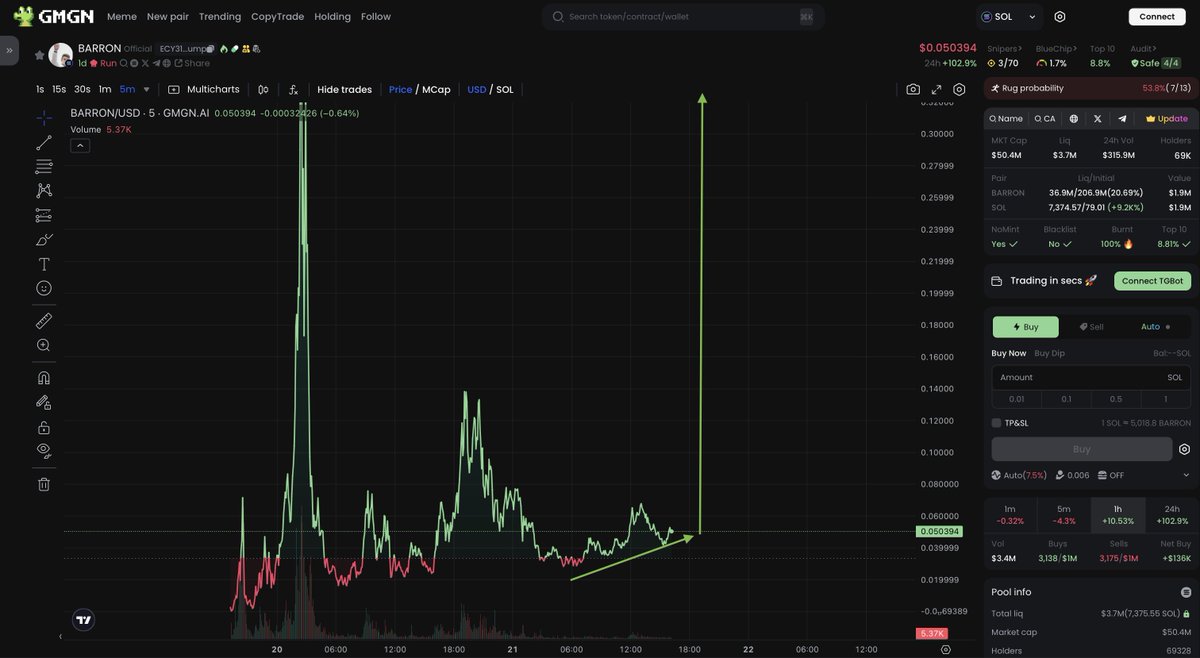Select the patterns drawing tool

pos(44,191)
